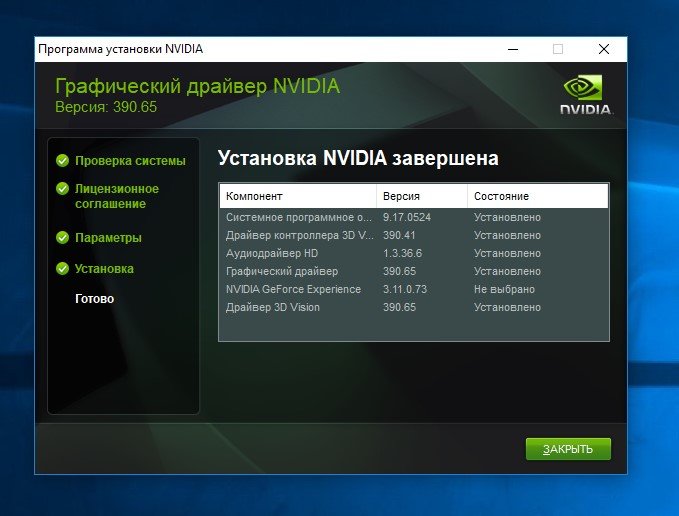This screenshot has width=679, height=516.
Task: Click the Версия: 390.65 header text
Action: [x=106, y=107]
